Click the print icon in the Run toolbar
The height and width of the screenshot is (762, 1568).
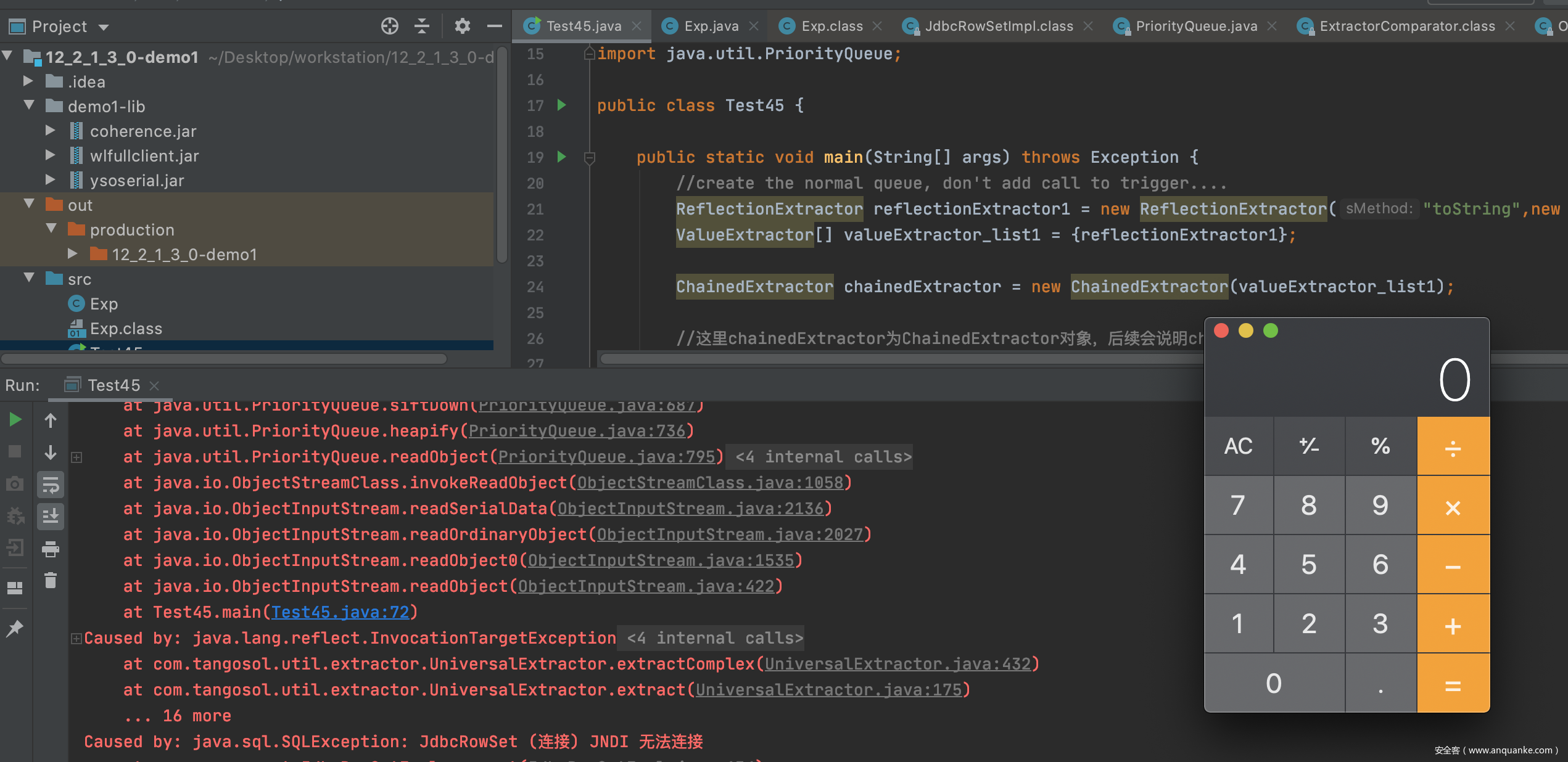tap(51, 549)
